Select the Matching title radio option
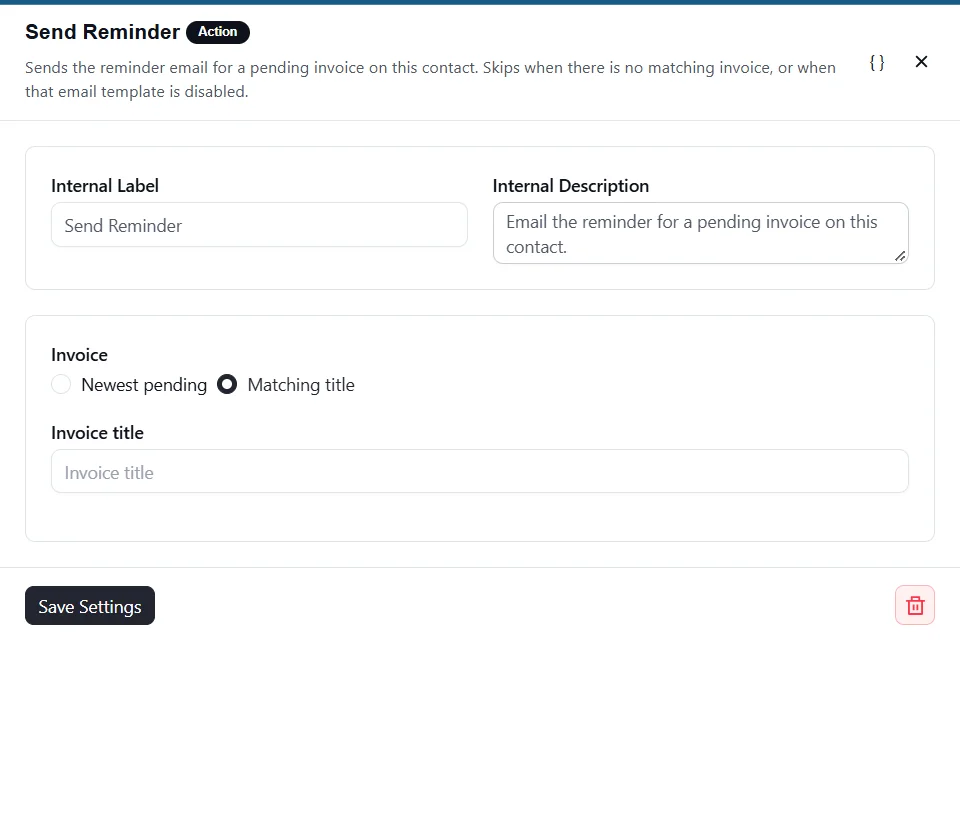Image resolution: width=960 pixels, height=828 pixels. coord(227,385)
